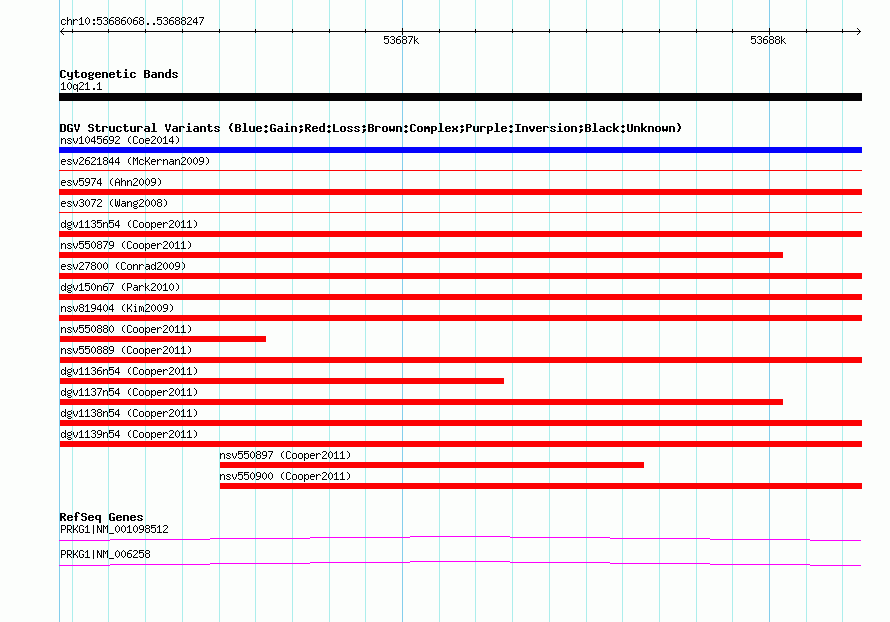
Task: Click the red bar under nsv550889
Action: 460,360
